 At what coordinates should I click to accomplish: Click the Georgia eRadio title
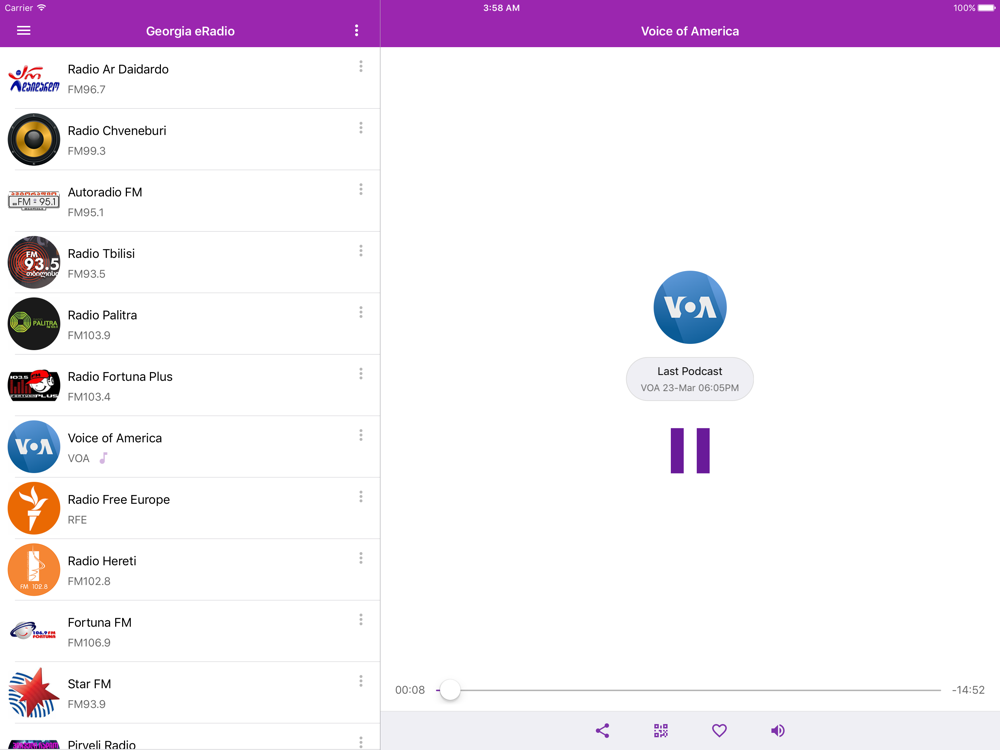pos(190,31)
